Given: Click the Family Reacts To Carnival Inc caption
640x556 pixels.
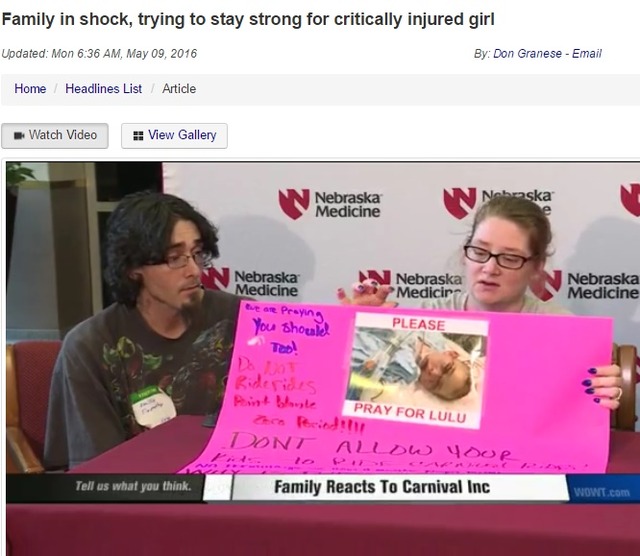Looking at the screenshot, I should coord(382,487).
